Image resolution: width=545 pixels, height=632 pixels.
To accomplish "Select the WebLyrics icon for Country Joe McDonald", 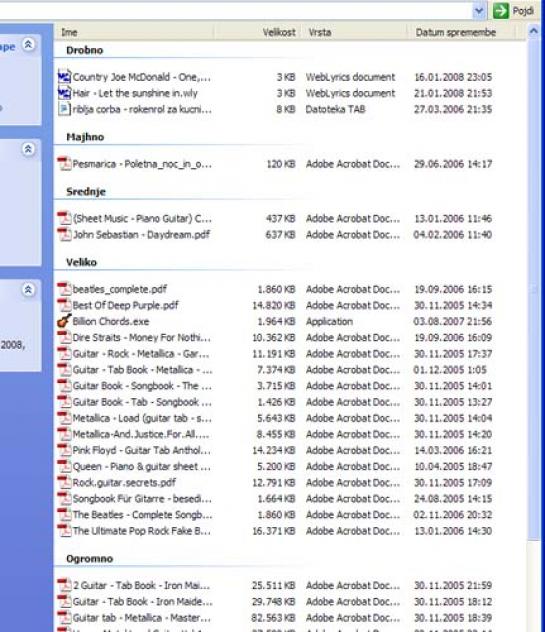I will point(64,77).
